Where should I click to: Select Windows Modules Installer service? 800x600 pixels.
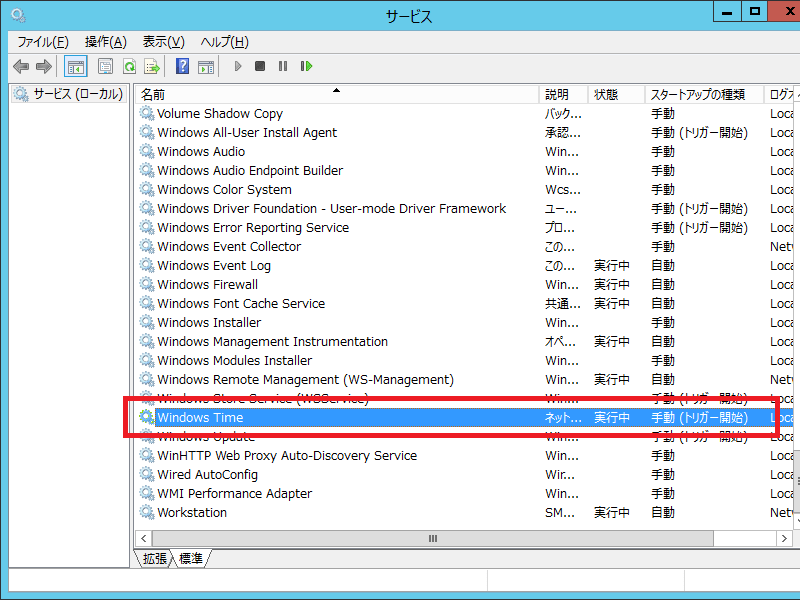point(235,360)
